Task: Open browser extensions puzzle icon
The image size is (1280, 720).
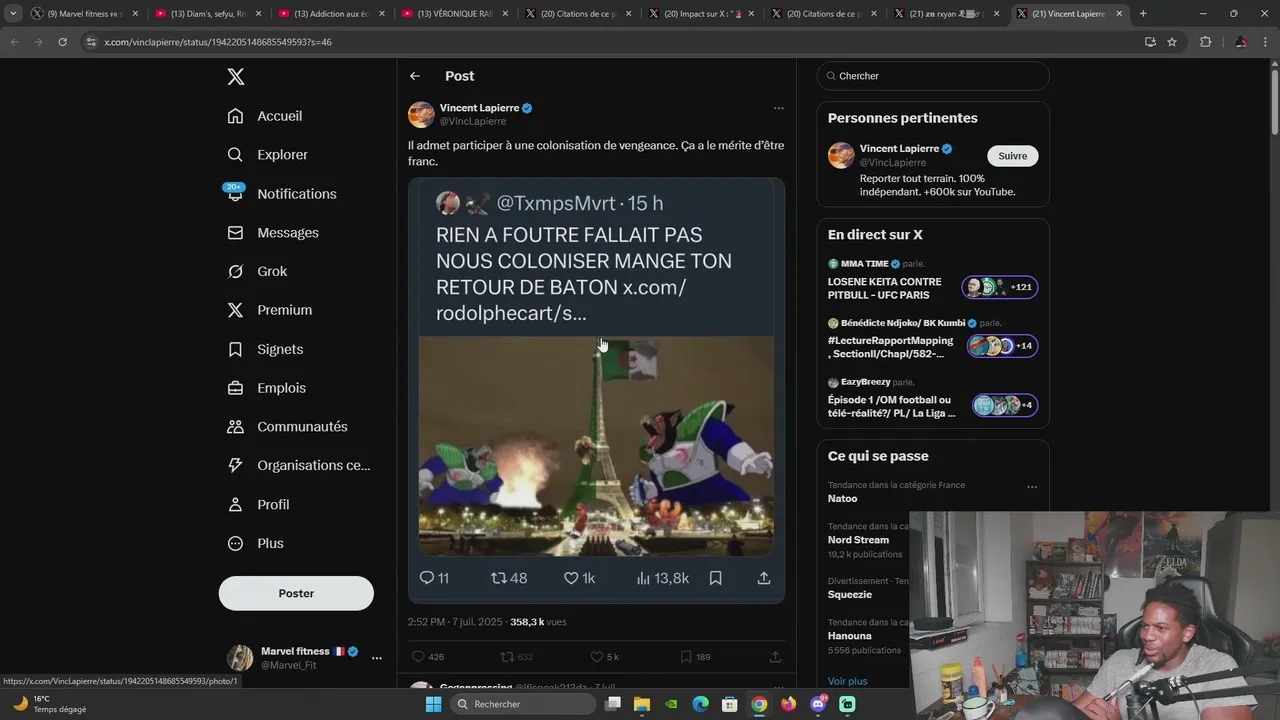Action: [1205, 42]
